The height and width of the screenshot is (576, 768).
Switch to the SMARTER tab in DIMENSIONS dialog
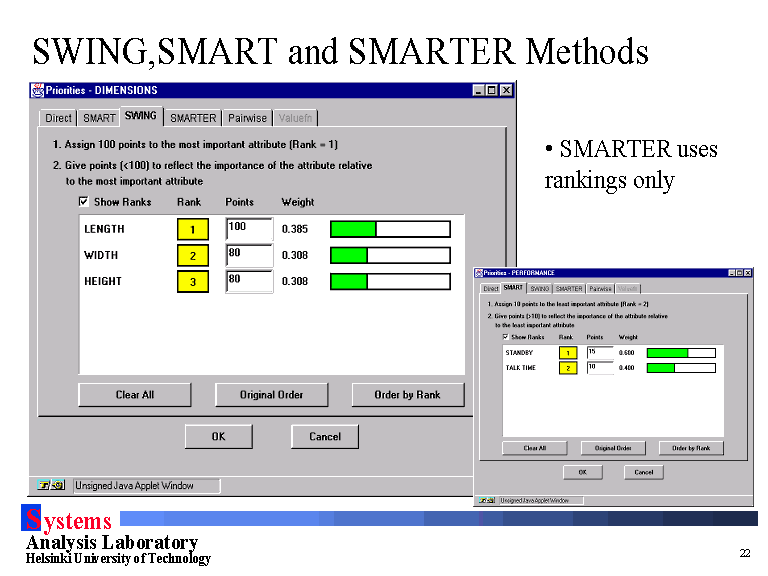pyautogui.click(x=193, y=118)
